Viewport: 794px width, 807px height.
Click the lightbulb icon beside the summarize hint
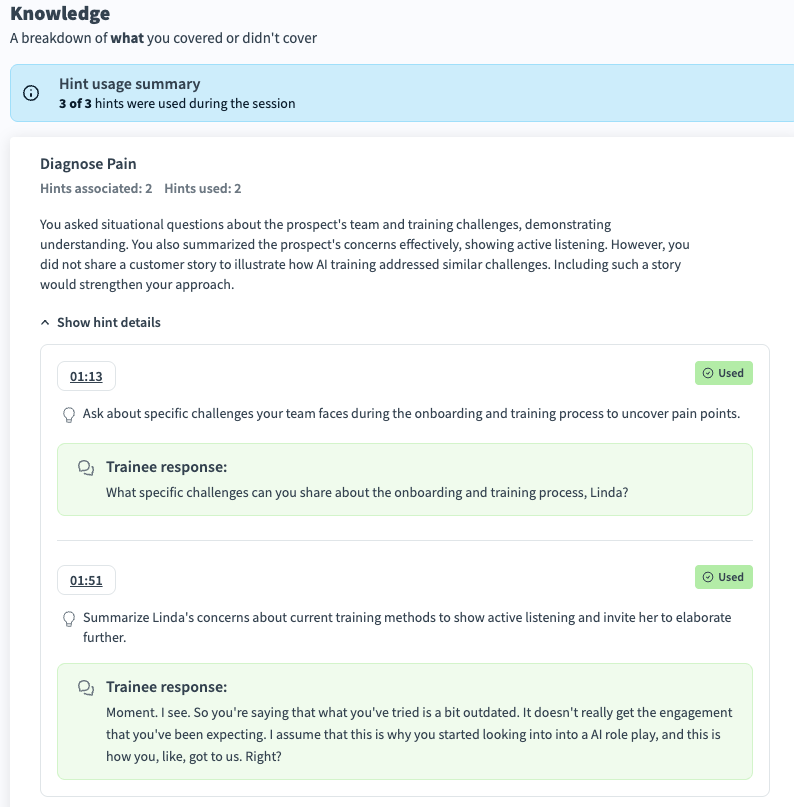click(69, 618)
